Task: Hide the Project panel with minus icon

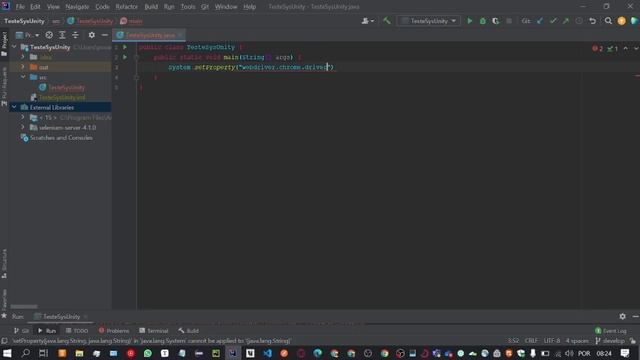Action: (x=104, y=35)
